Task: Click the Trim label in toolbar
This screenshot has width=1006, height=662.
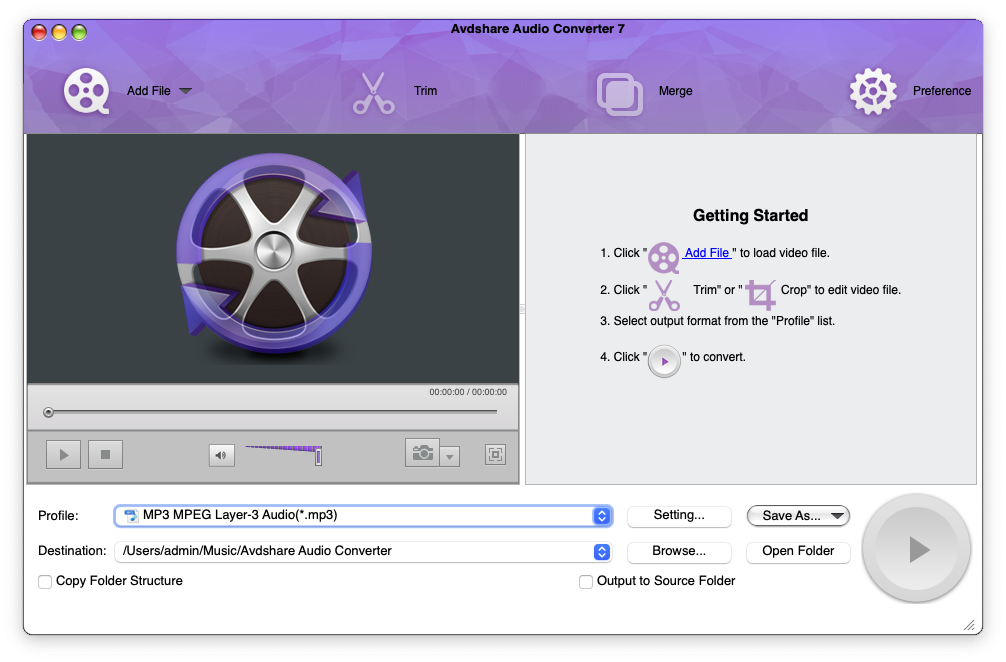Action: point(425,91)
